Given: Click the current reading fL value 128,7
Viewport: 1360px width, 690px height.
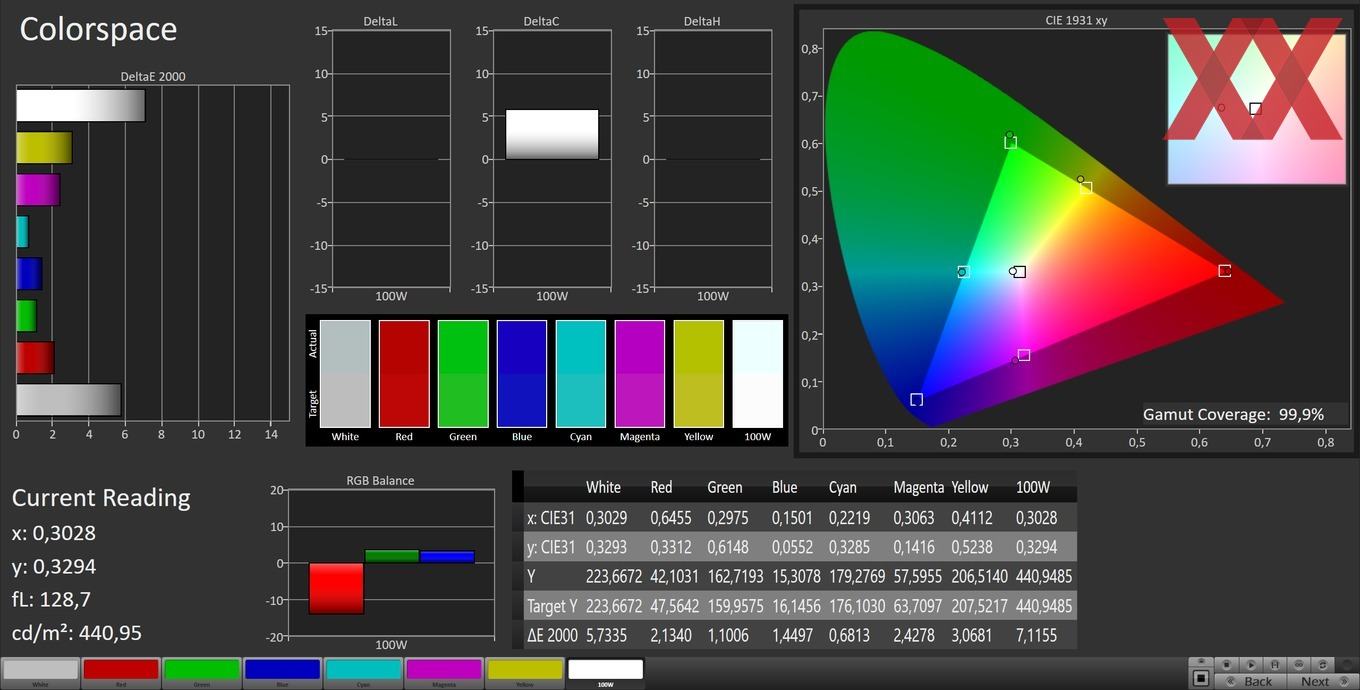Looking at the screenshot, I should coord(51,599).
